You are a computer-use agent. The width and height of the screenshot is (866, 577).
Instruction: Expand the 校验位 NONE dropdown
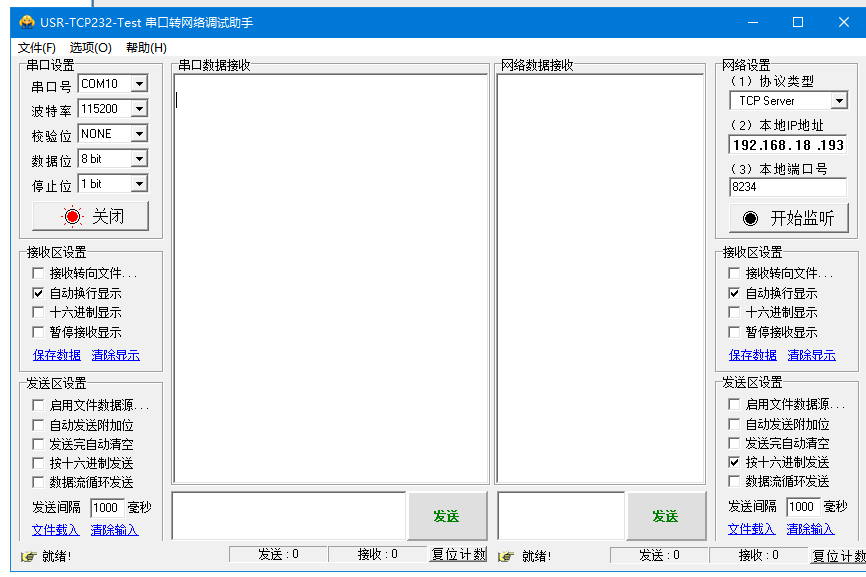[x=139, y=134]
